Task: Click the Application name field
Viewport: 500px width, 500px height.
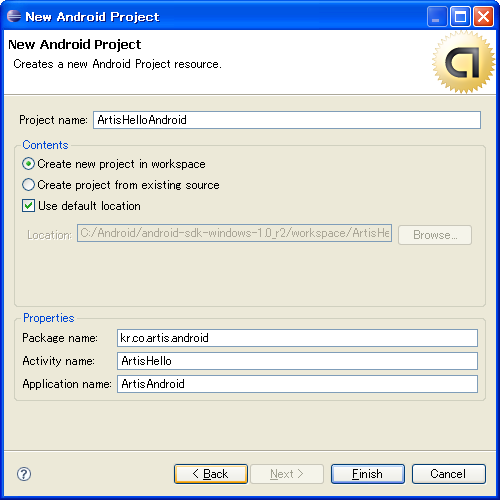Action: coord(297,384)
